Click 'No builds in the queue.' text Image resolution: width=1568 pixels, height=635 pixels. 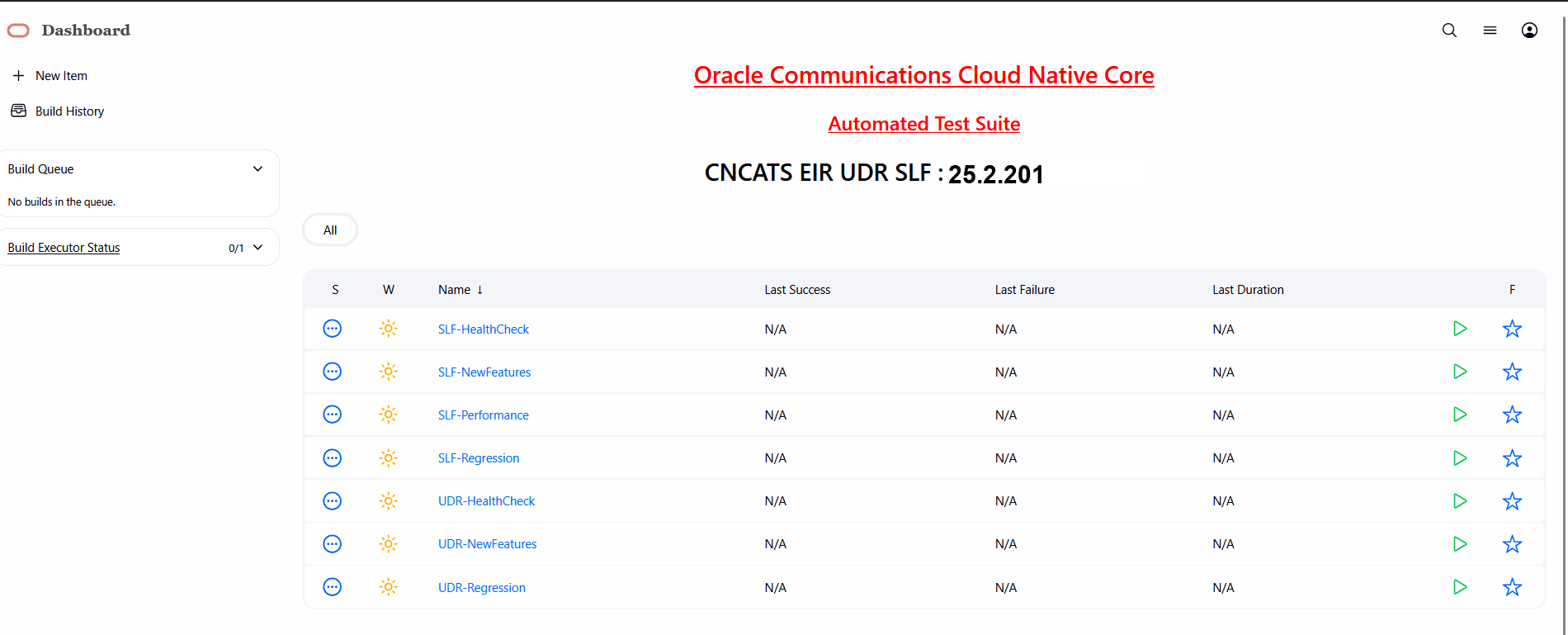coord(62,201)
